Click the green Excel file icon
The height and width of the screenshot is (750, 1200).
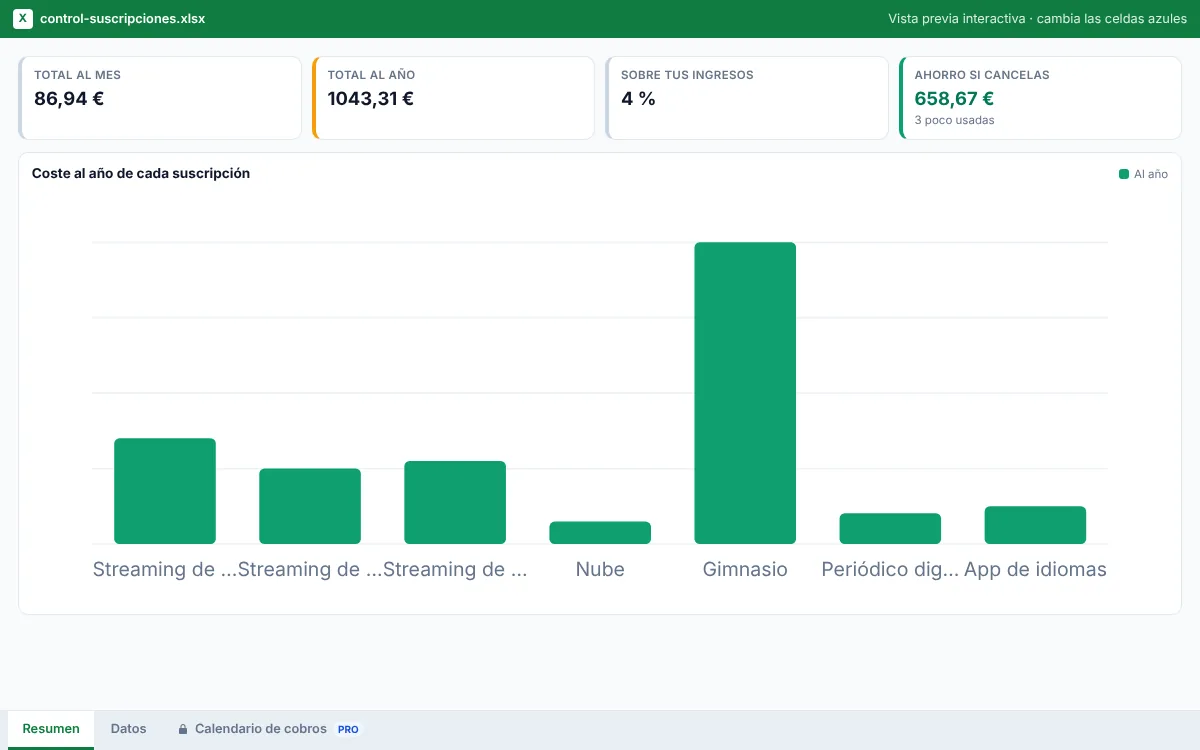click(x=23, y=19)
